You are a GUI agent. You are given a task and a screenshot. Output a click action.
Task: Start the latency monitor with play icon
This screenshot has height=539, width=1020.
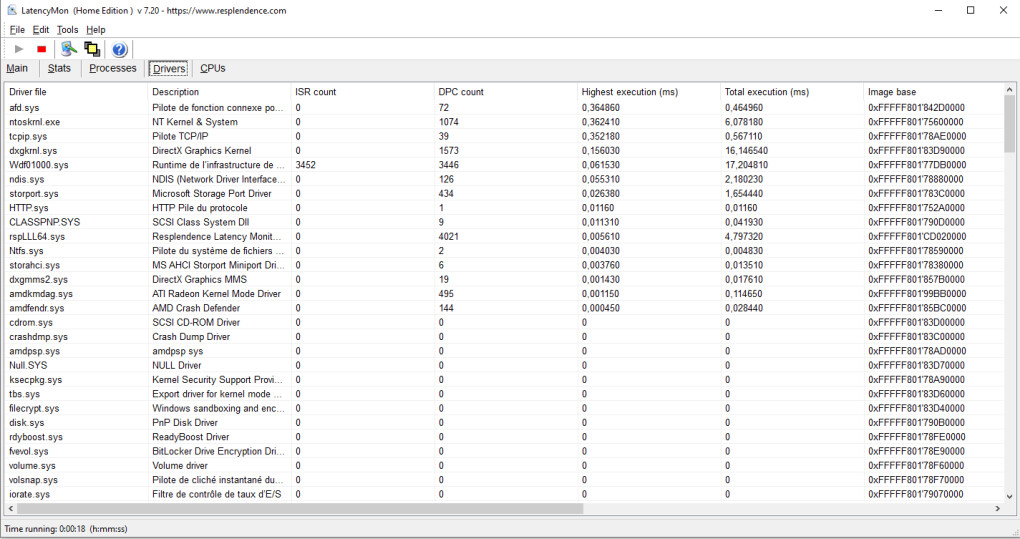click(x=19, y=49)
